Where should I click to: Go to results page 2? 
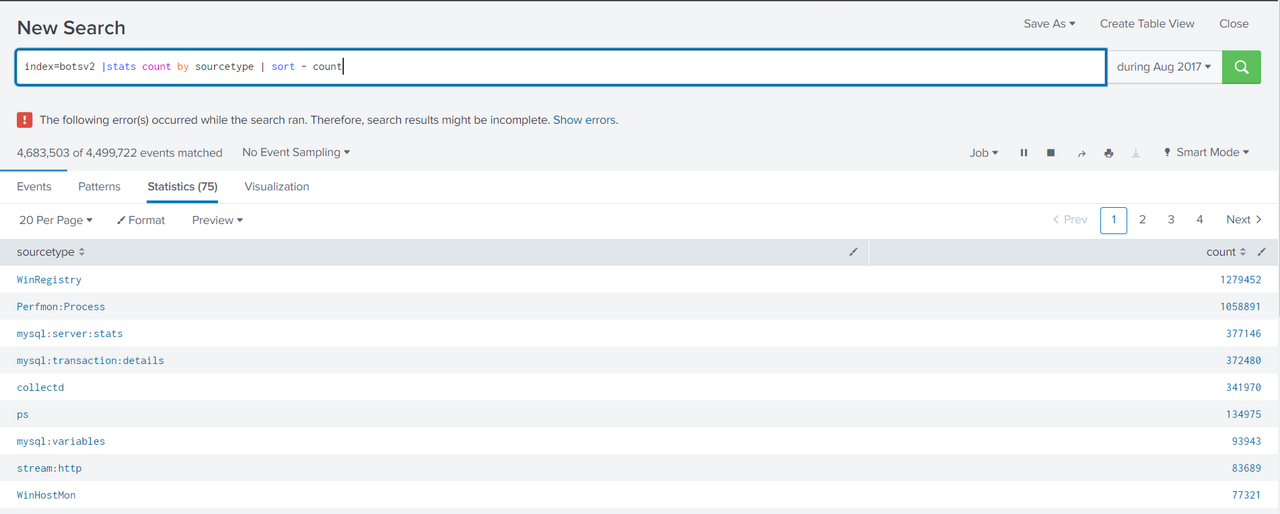pyautogui.click(x=1142, y=220)
